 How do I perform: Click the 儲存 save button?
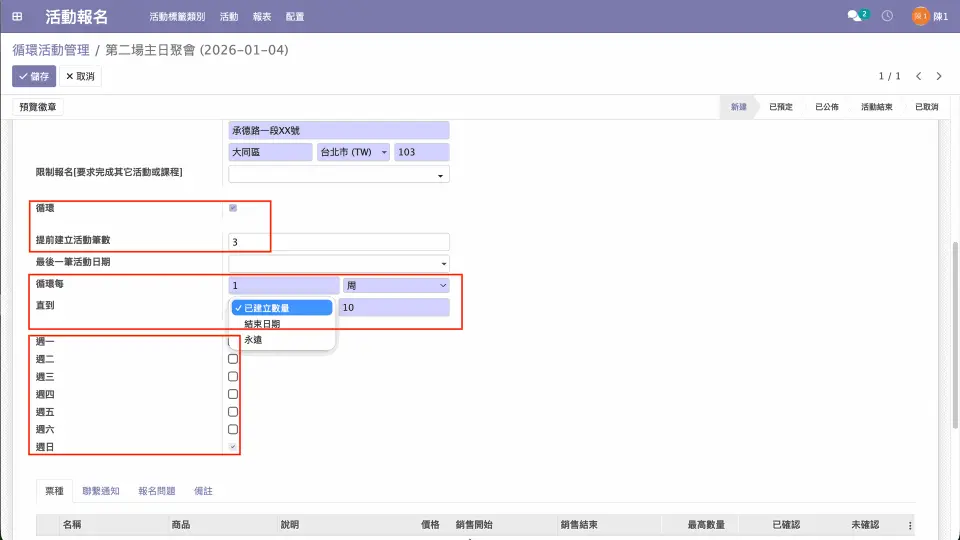[34, 76]
